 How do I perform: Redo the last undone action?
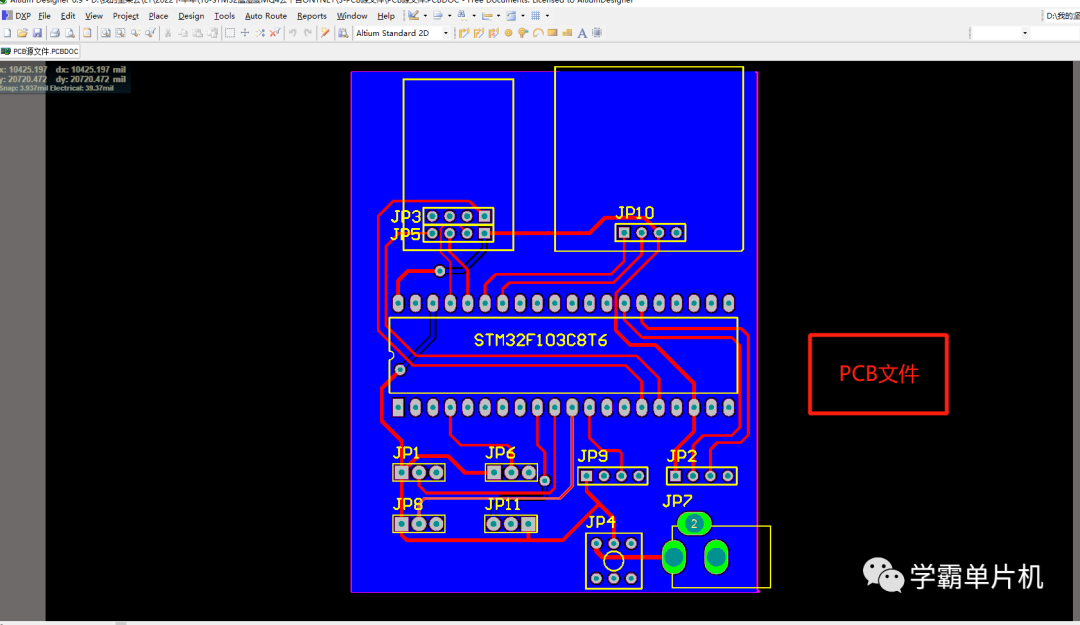click(308, 32)
